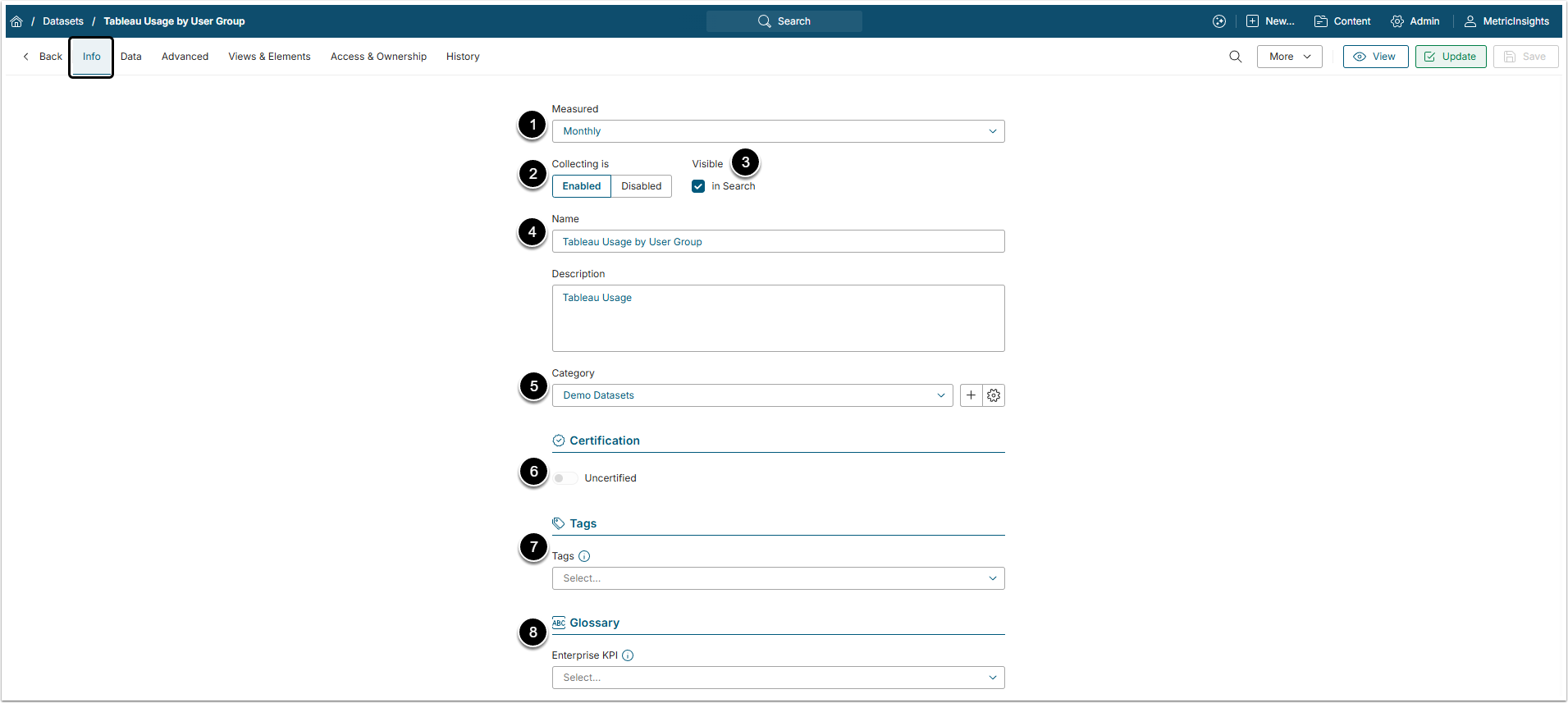Set Collecting to Enabled
1568x703 pixels.
(581, 186)
